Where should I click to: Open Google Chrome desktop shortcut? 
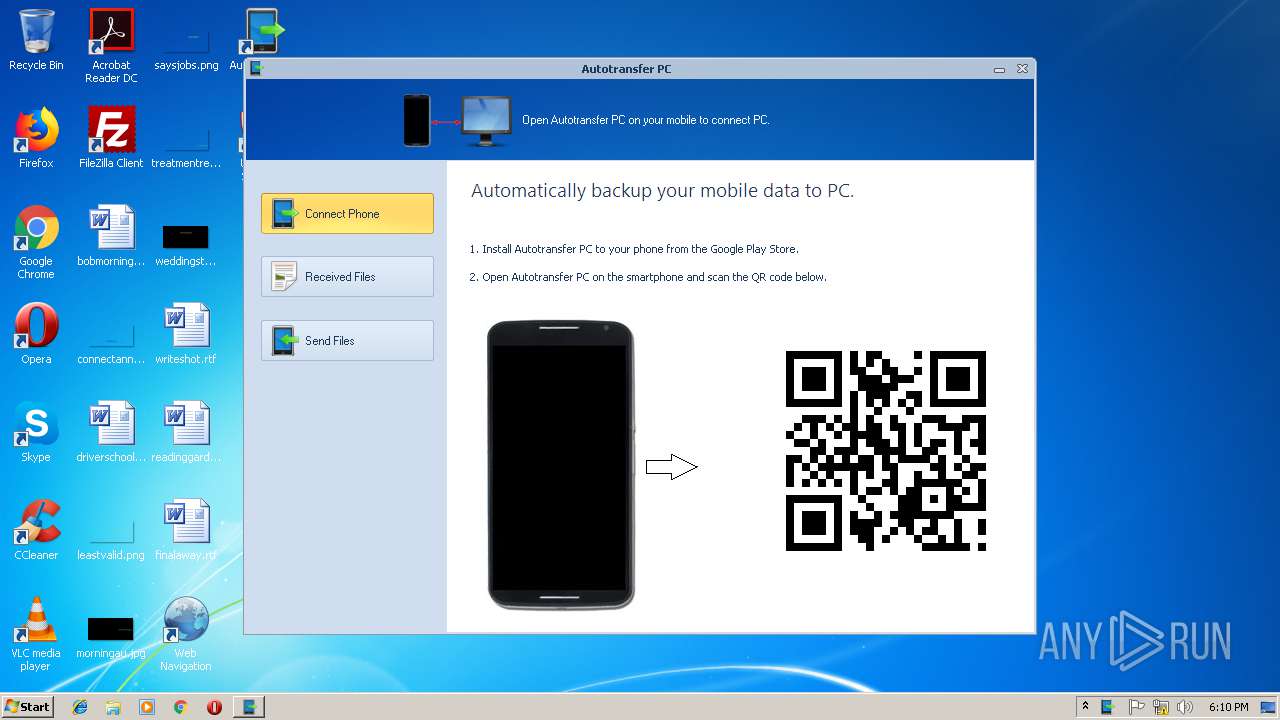tap(36, 242)
